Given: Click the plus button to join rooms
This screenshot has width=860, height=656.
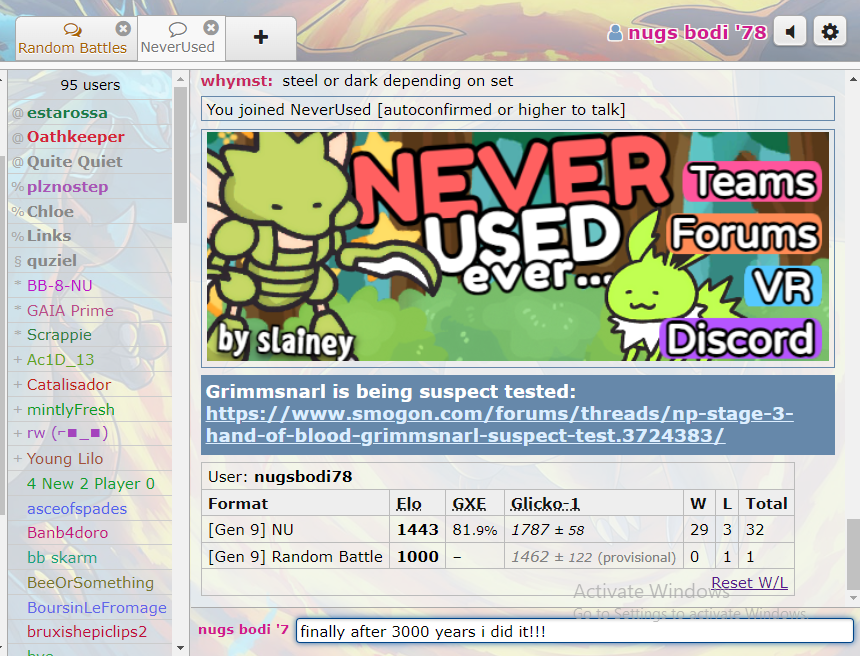Looking at the screenshot, I should pos(261,37).
